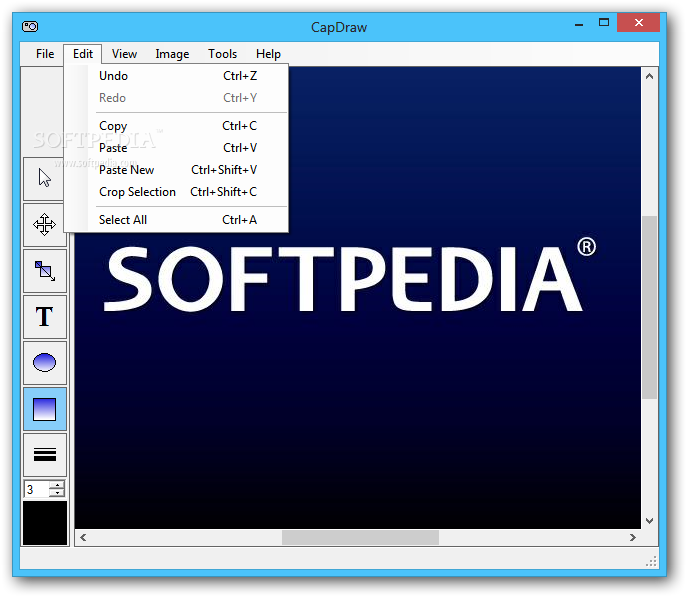Viewport: 687px width, 597px height.
Task: Click the horizontal scrollbar left arrow
Action: point(83,537)
